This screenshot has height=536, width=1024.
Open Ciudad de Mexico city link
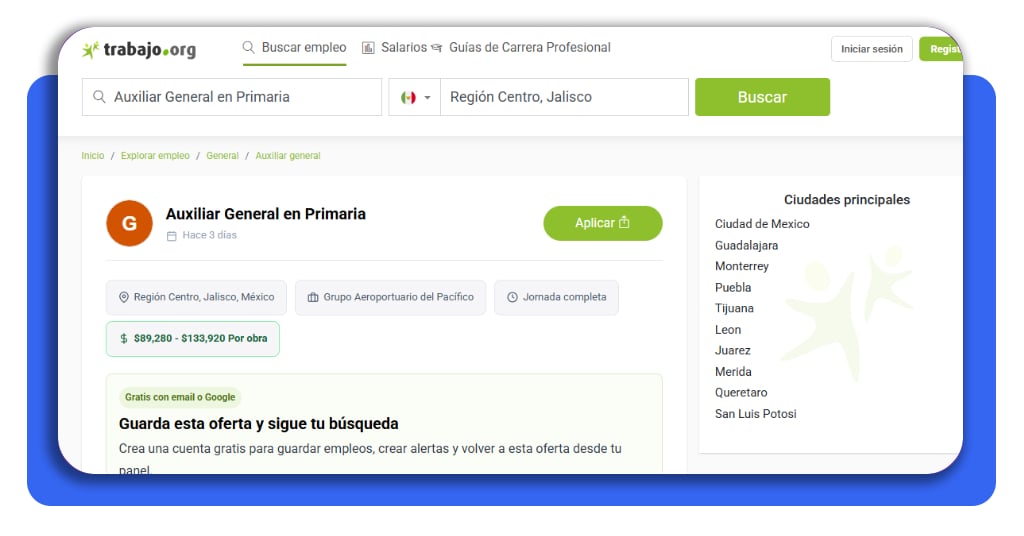(762, 224)
